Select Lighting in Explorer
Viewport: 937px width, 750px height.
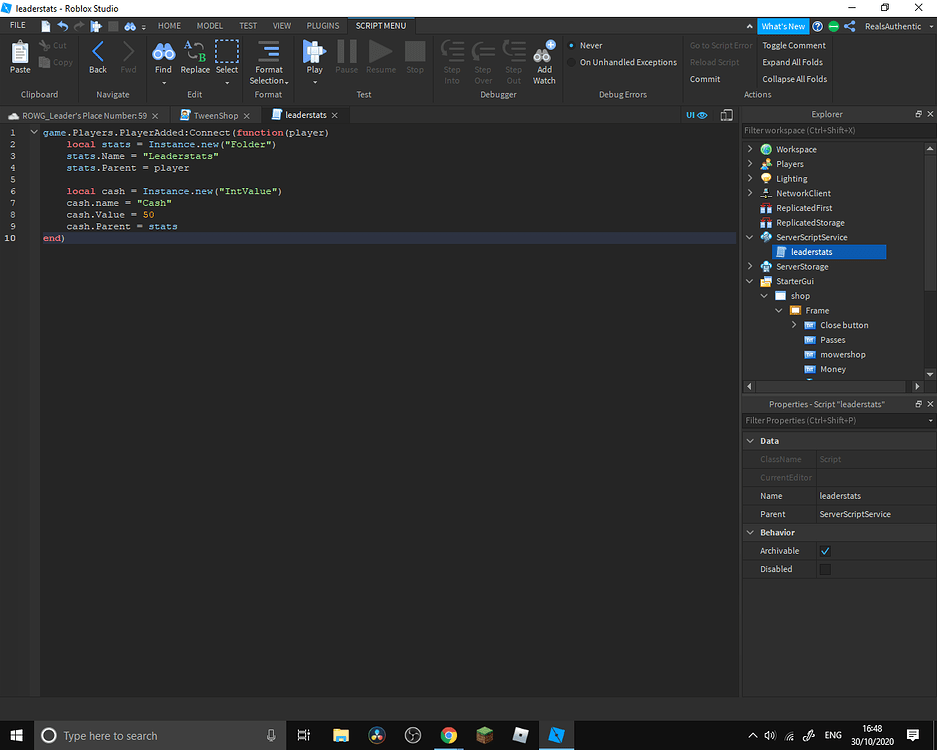tap(791, 179)
